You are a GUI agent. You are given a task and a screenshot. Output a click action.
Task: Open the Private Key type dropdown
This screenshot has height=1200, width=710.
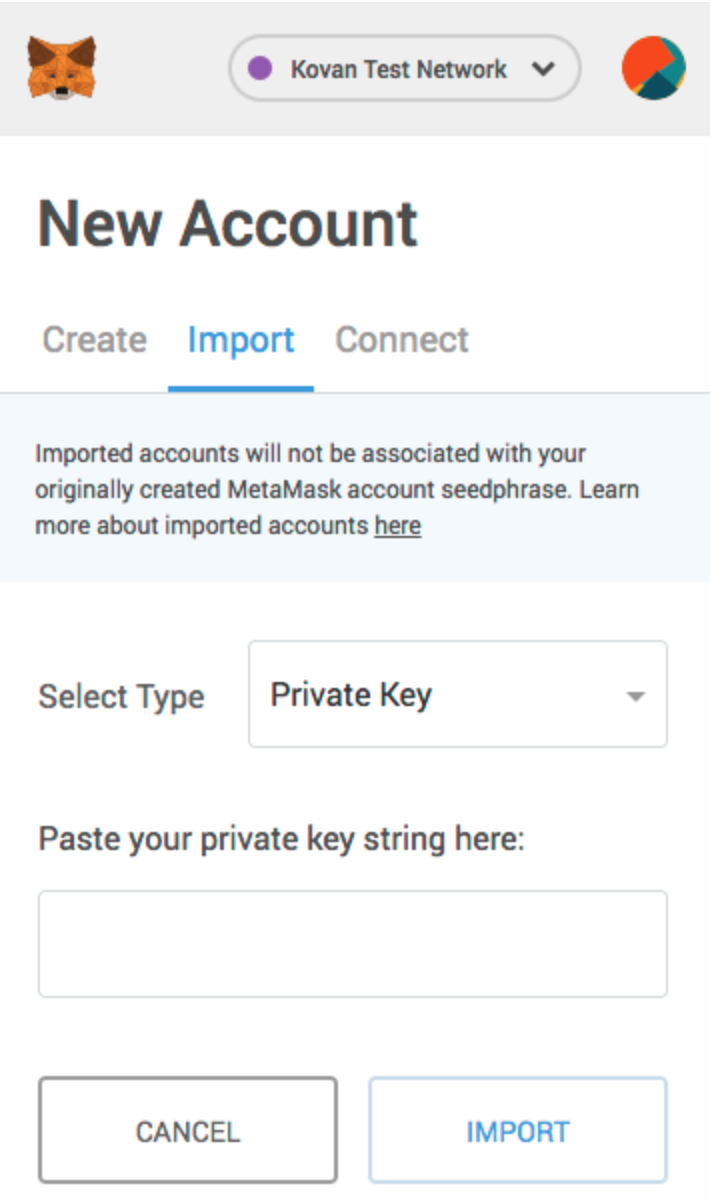458,694
